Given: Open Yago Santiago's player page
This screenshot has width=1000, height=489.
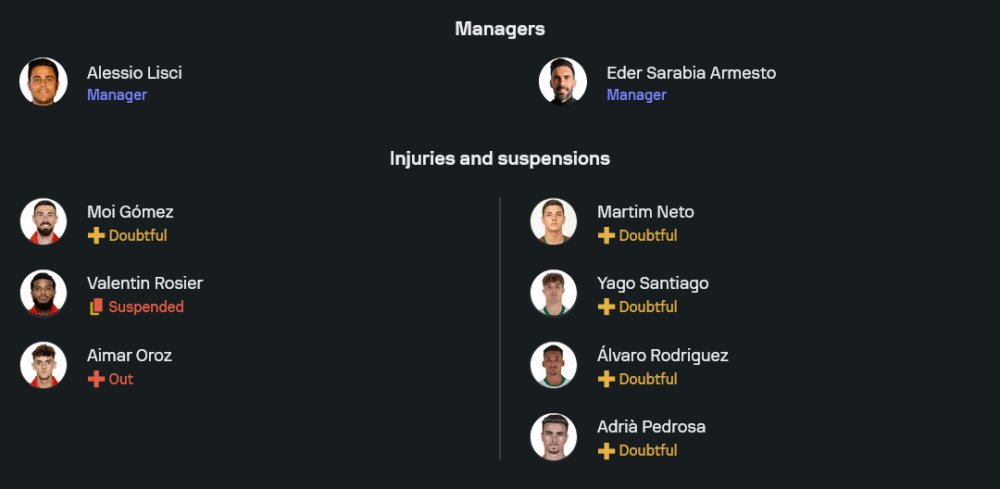Looking at the screenshot, I should (x=652, y=283).
